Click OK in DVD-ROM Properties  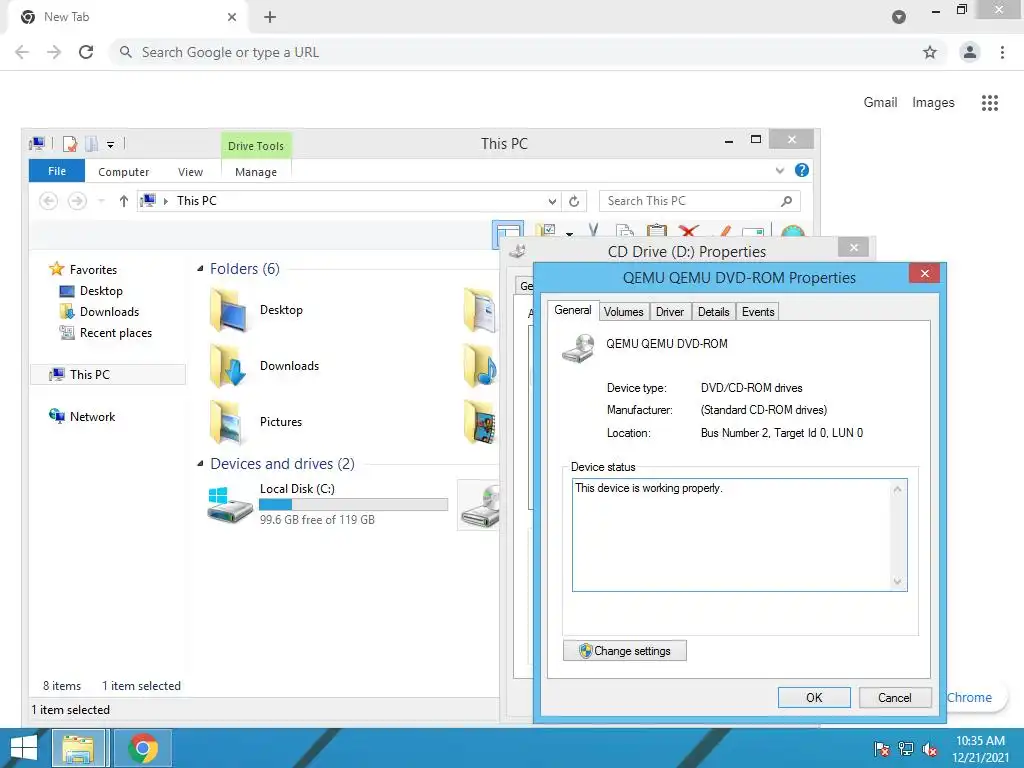click(x=814, y=697)
